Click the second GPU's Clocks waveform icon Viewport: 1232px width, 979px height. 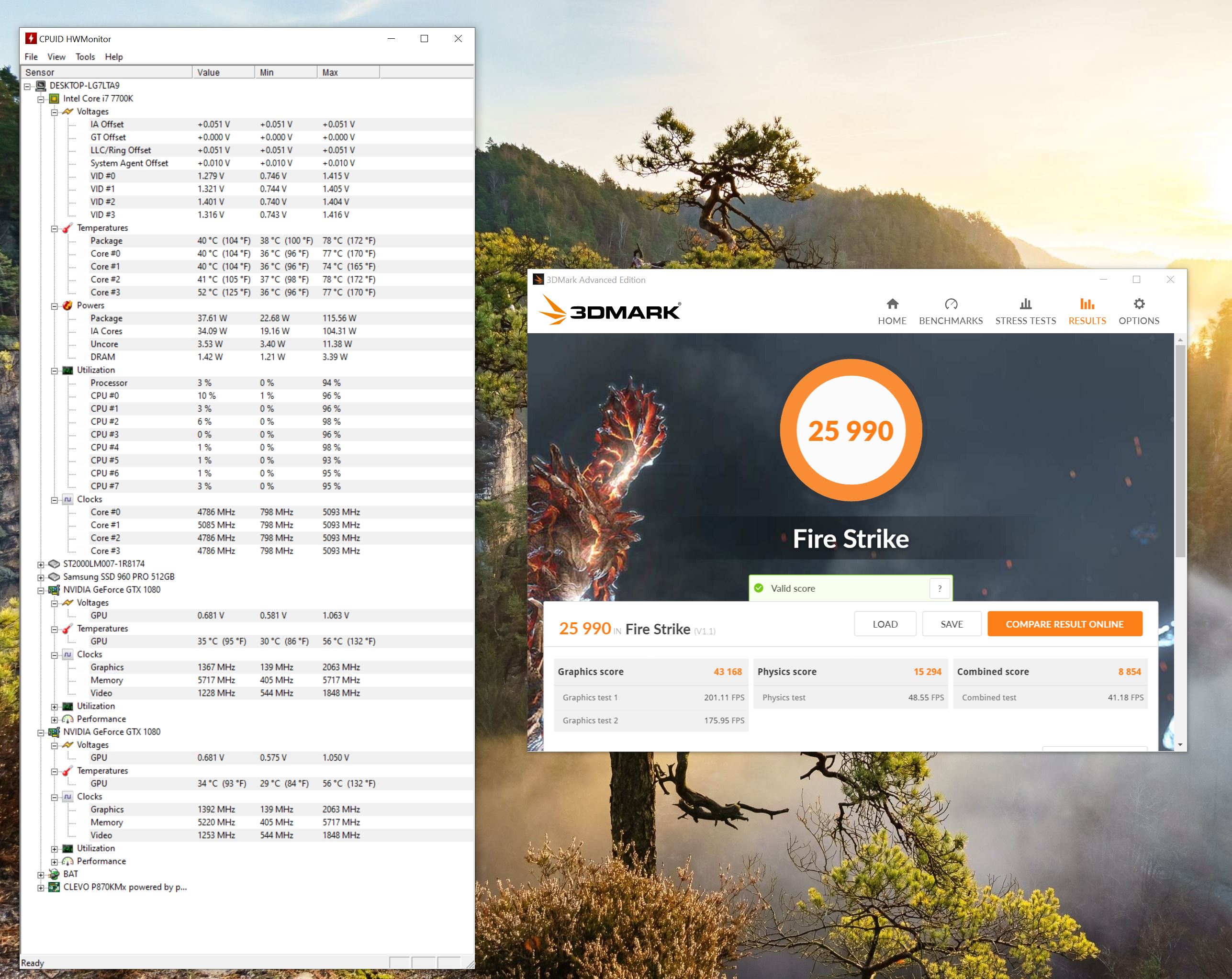(67, 797)
